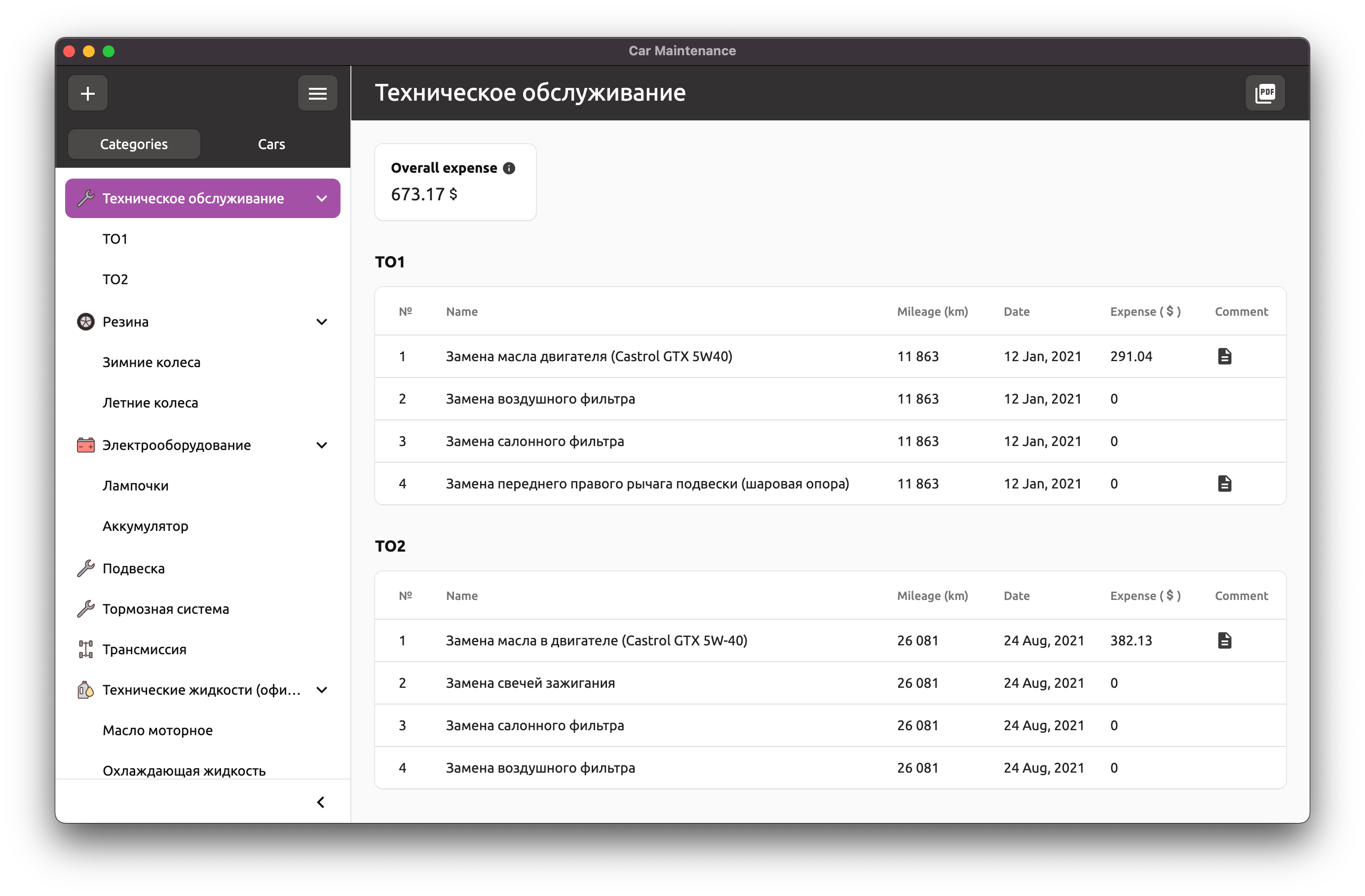
Task: Open the hamburger menu button
Action: click(x=317, y=93)
